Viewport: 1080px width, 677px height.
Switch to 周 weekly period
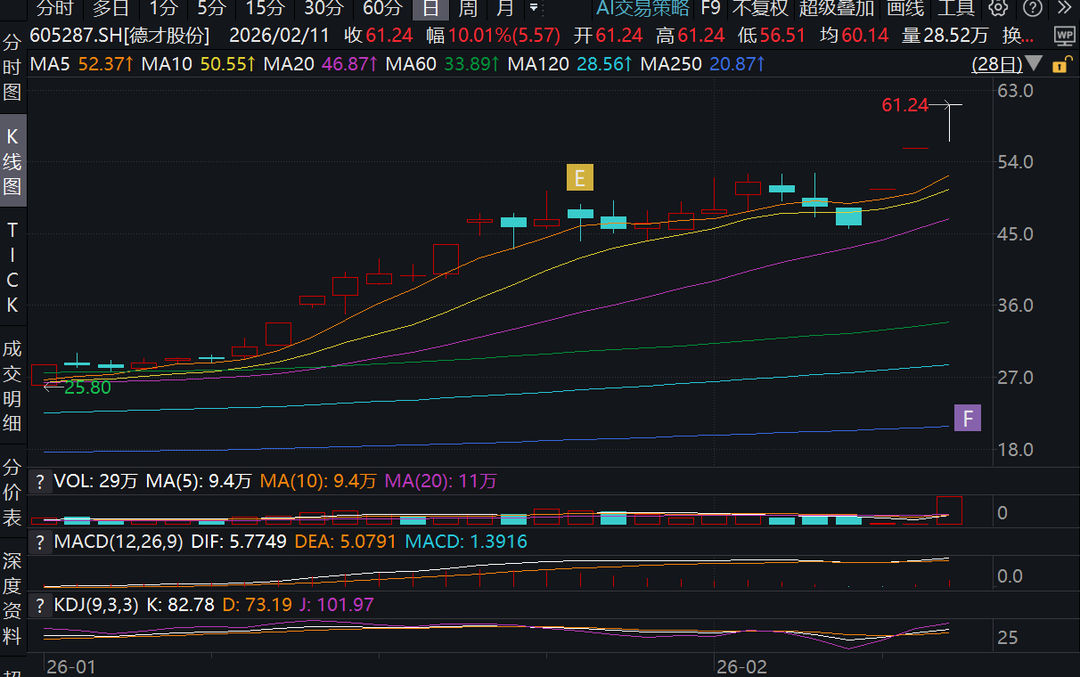[x=467, y=9]
